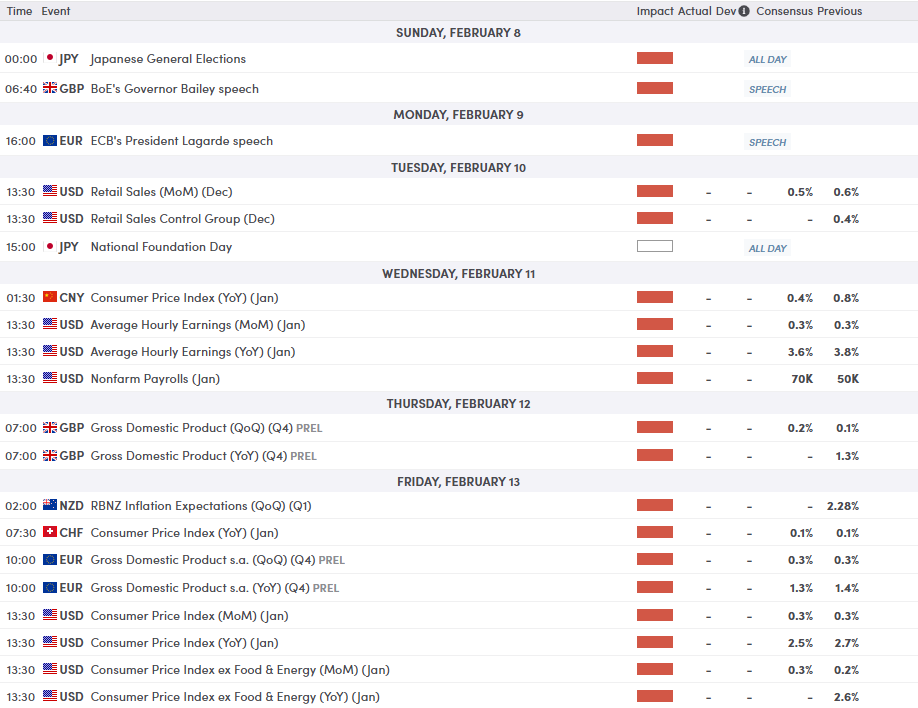Click the info icon next to Dev header
918x708 pixels.
(744, 11)
